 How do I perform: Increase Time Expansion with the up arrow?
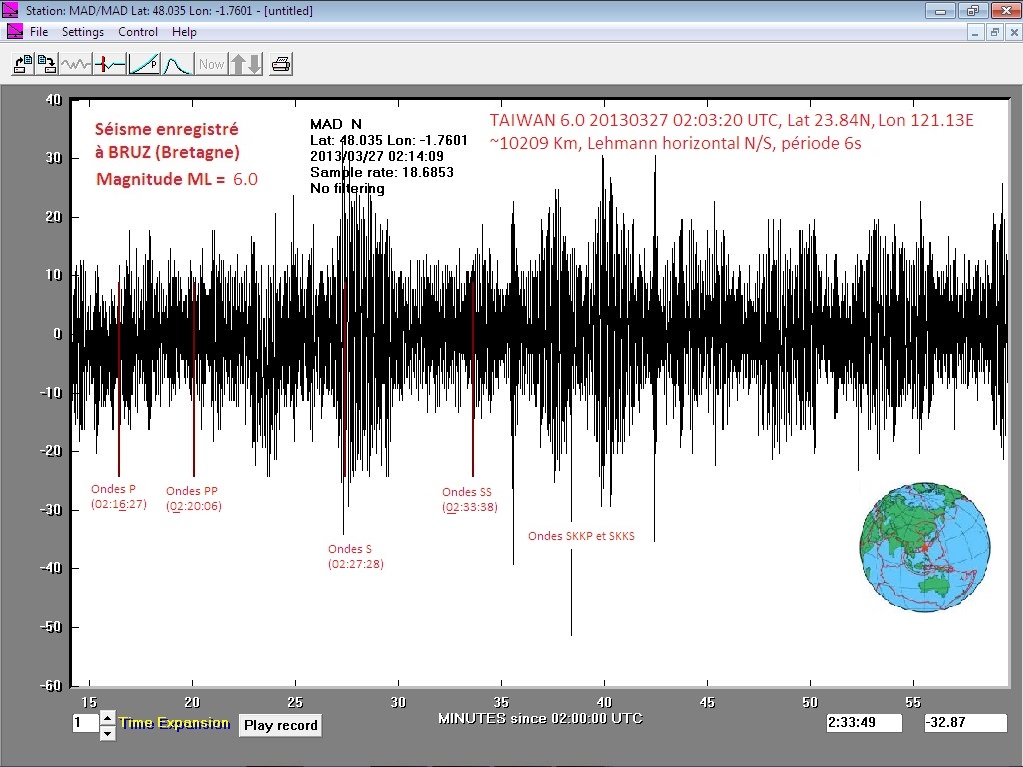(x=108, y=718)
